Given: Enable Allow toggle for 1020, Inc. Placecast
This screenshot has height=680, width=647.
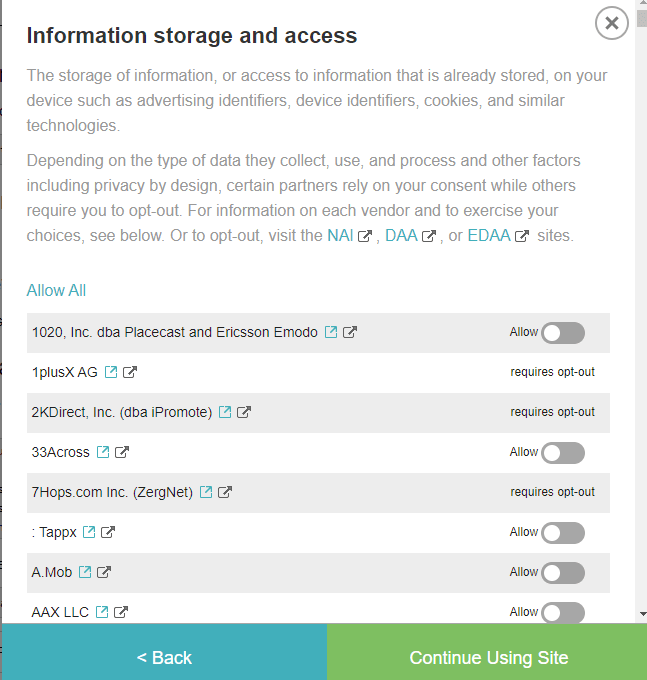Looking at the screenshot, I should coord(563,333).
